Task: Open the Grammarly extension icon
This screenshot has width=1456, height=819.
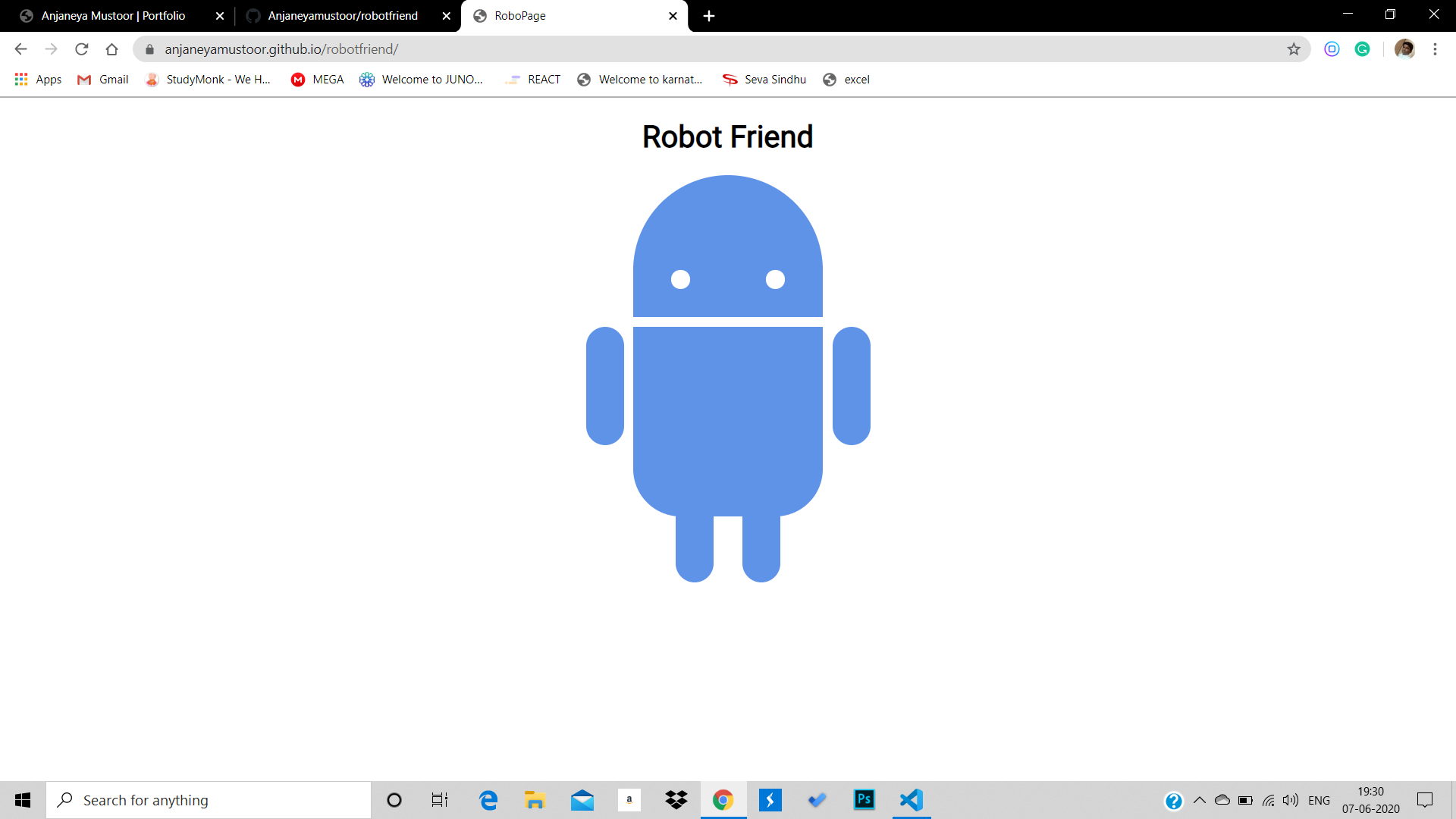Action: [1362, 49]
